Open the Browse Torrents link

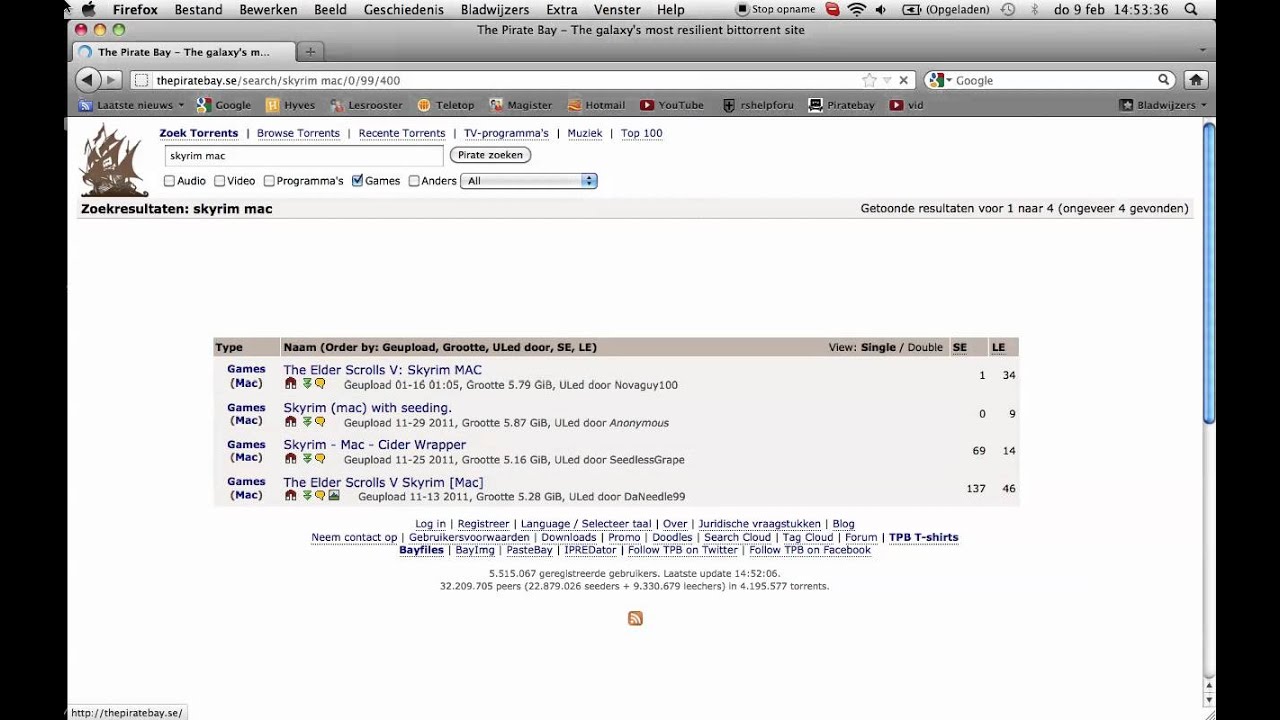[298, 133]
